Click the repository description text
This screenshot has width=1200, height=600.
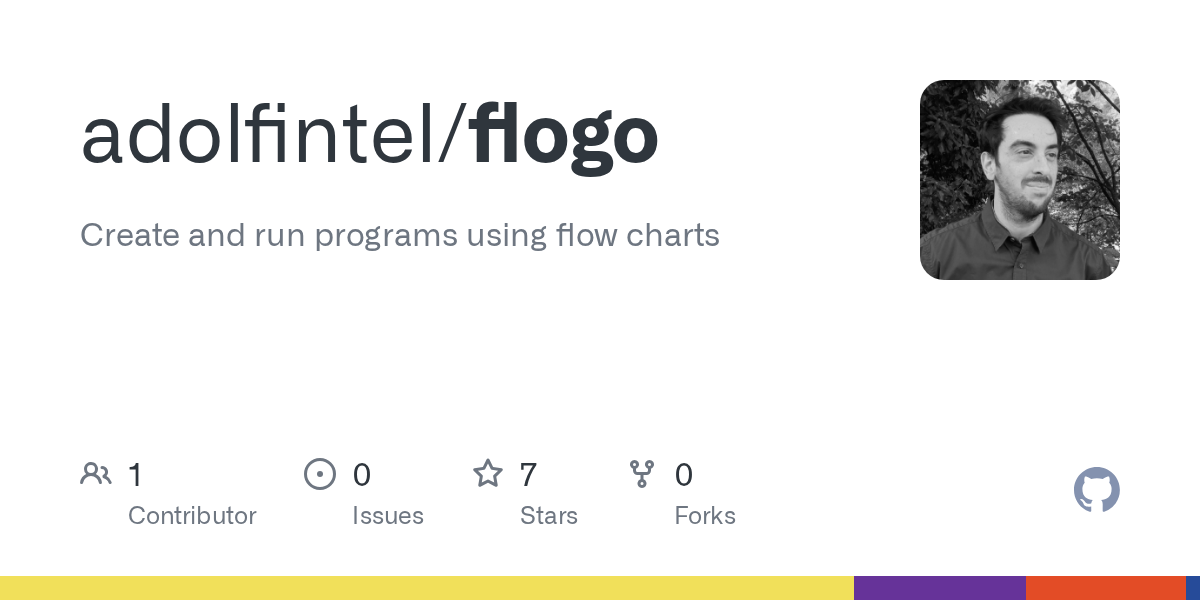pyautogui.click(x=399, y=236)
